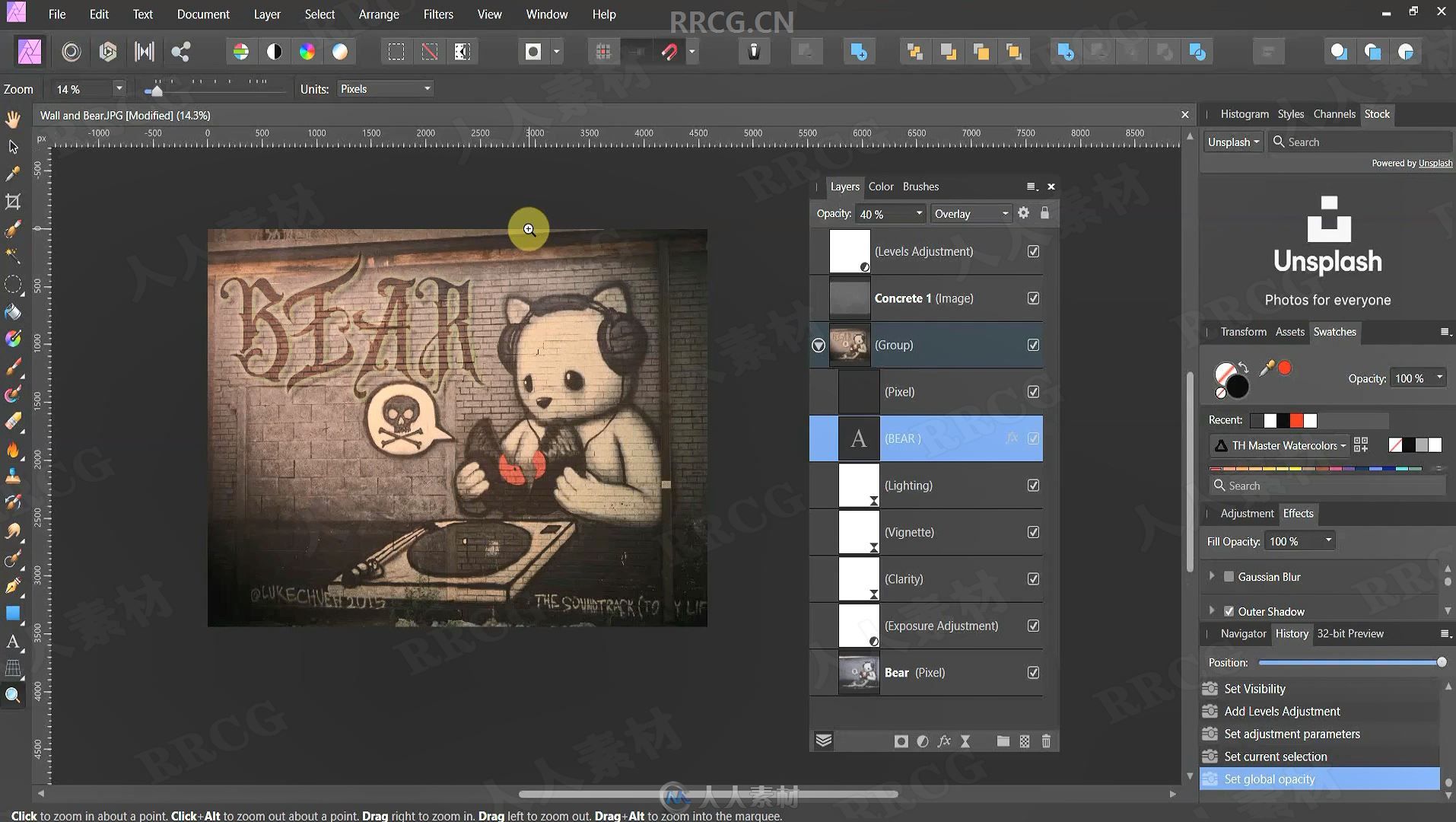Open the Arrange menu
1456x822 pixels.
(379, 14)
